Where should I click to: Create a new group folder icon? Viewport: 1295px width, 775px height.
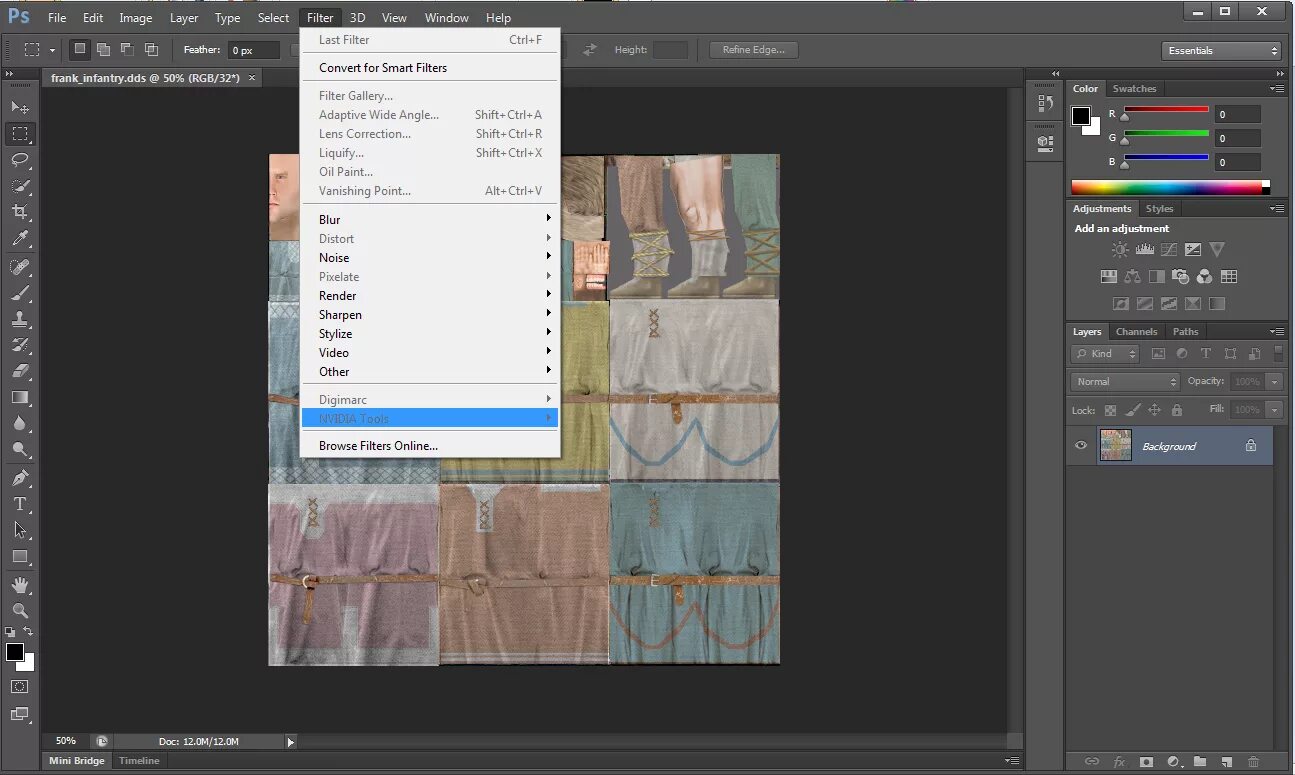point(1200,762)
